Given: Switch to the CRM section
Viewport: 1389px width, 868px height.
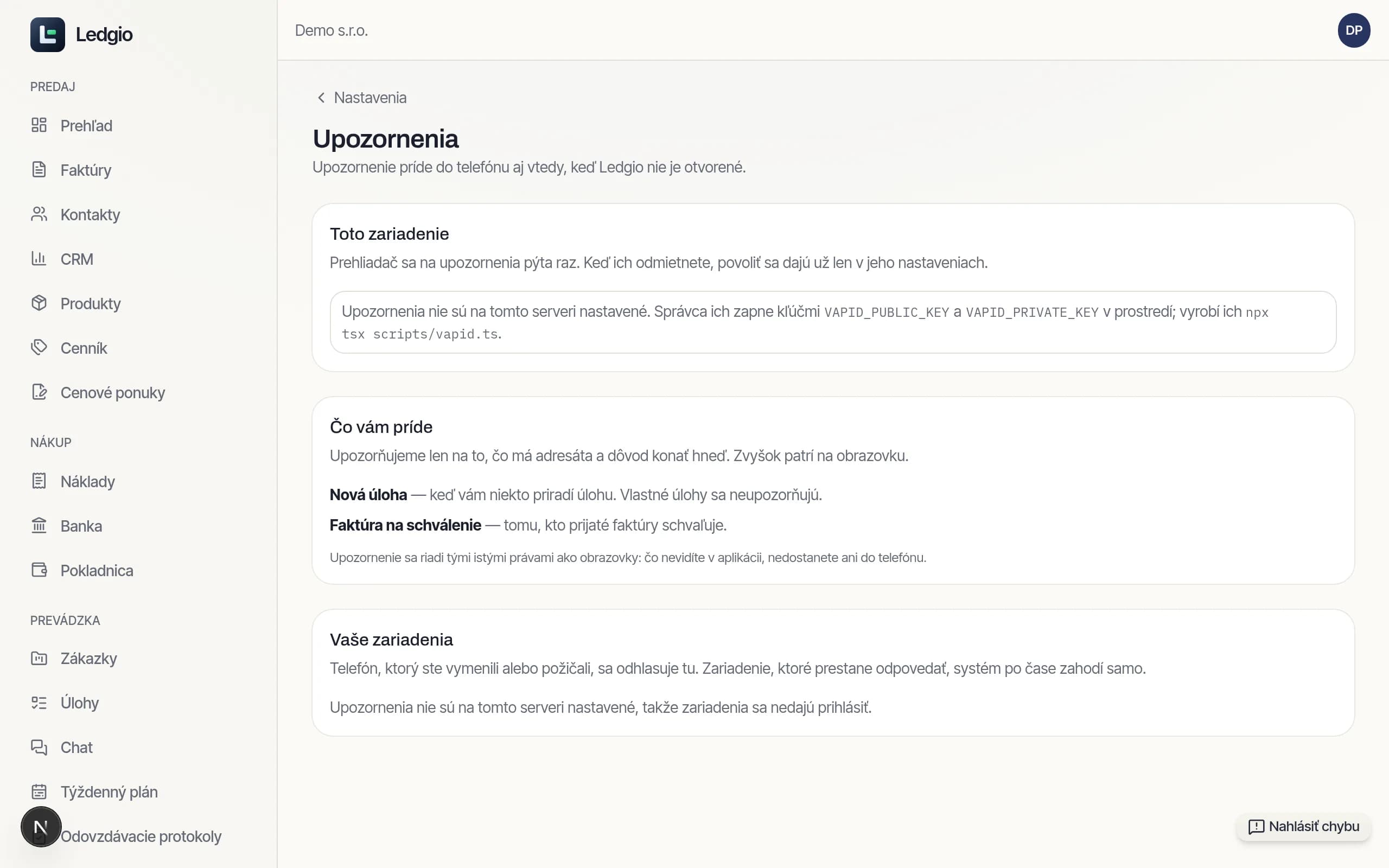Looking at the screenshot, I should tap(77, 259).
